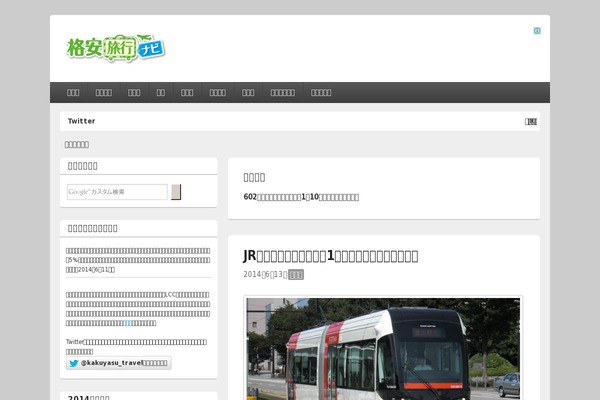Click the 格安旅行ナビ site logo

point(116,48)
